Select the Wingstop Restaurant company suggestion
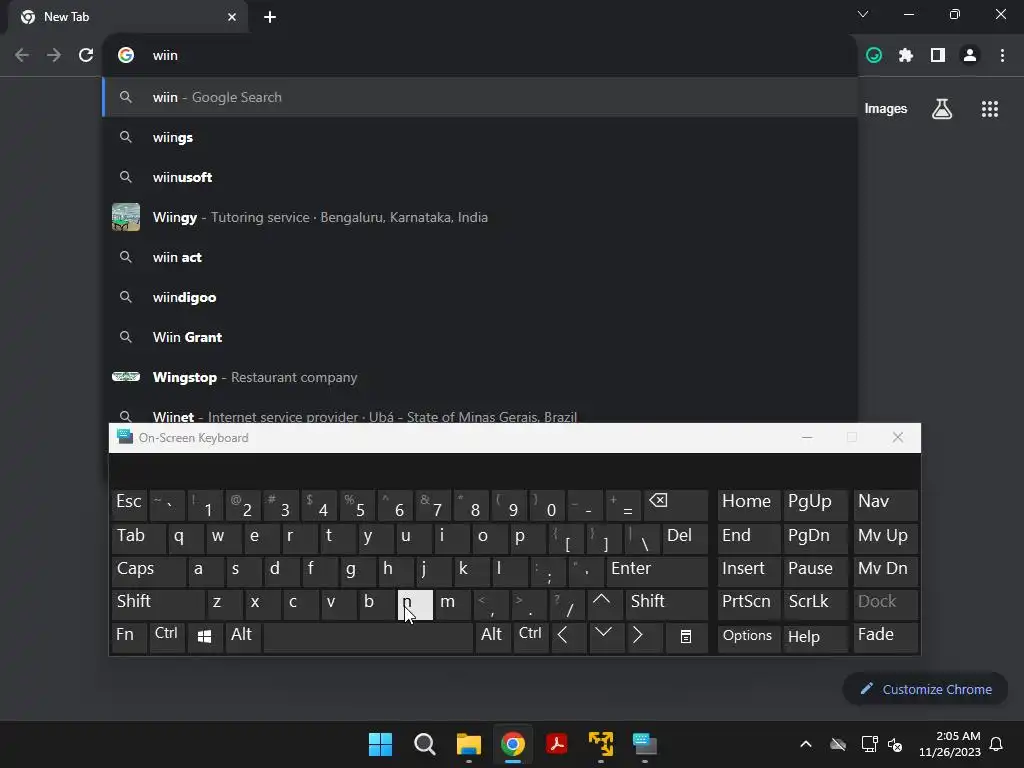The image size is (1024, 768). coord(480,377)
